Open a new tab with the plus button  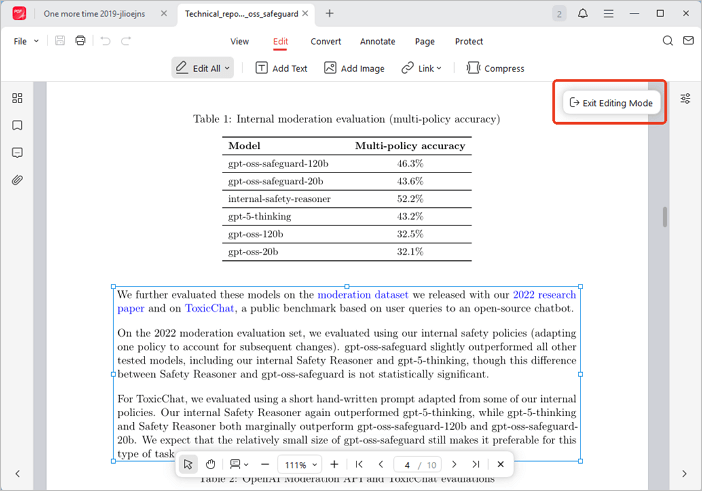(x=330, y=13)
